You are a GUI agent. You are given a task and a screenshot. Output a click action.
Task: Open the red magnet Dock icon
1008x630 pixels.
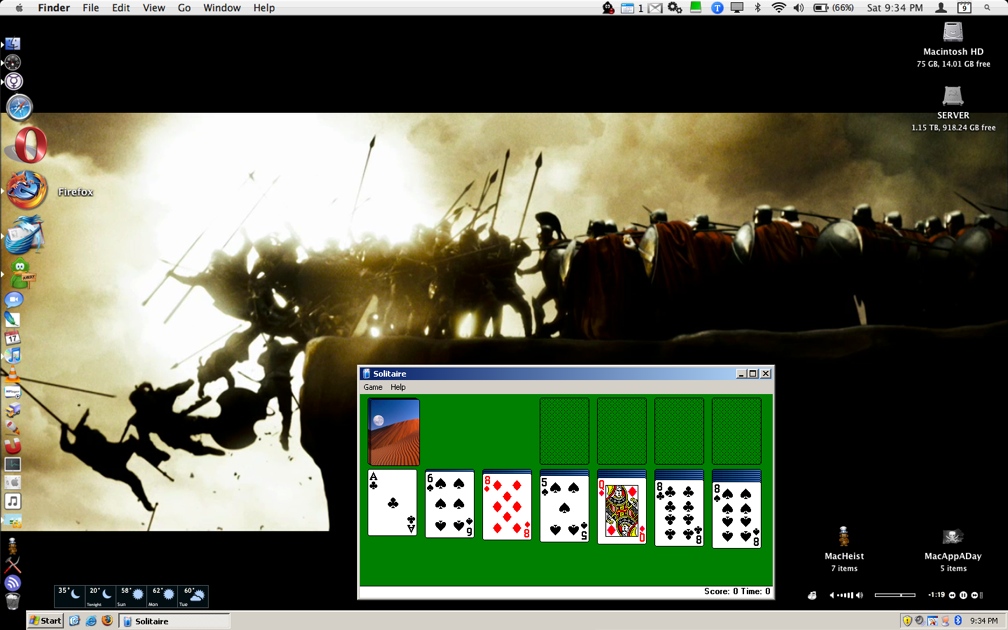(x=13, y=446)
